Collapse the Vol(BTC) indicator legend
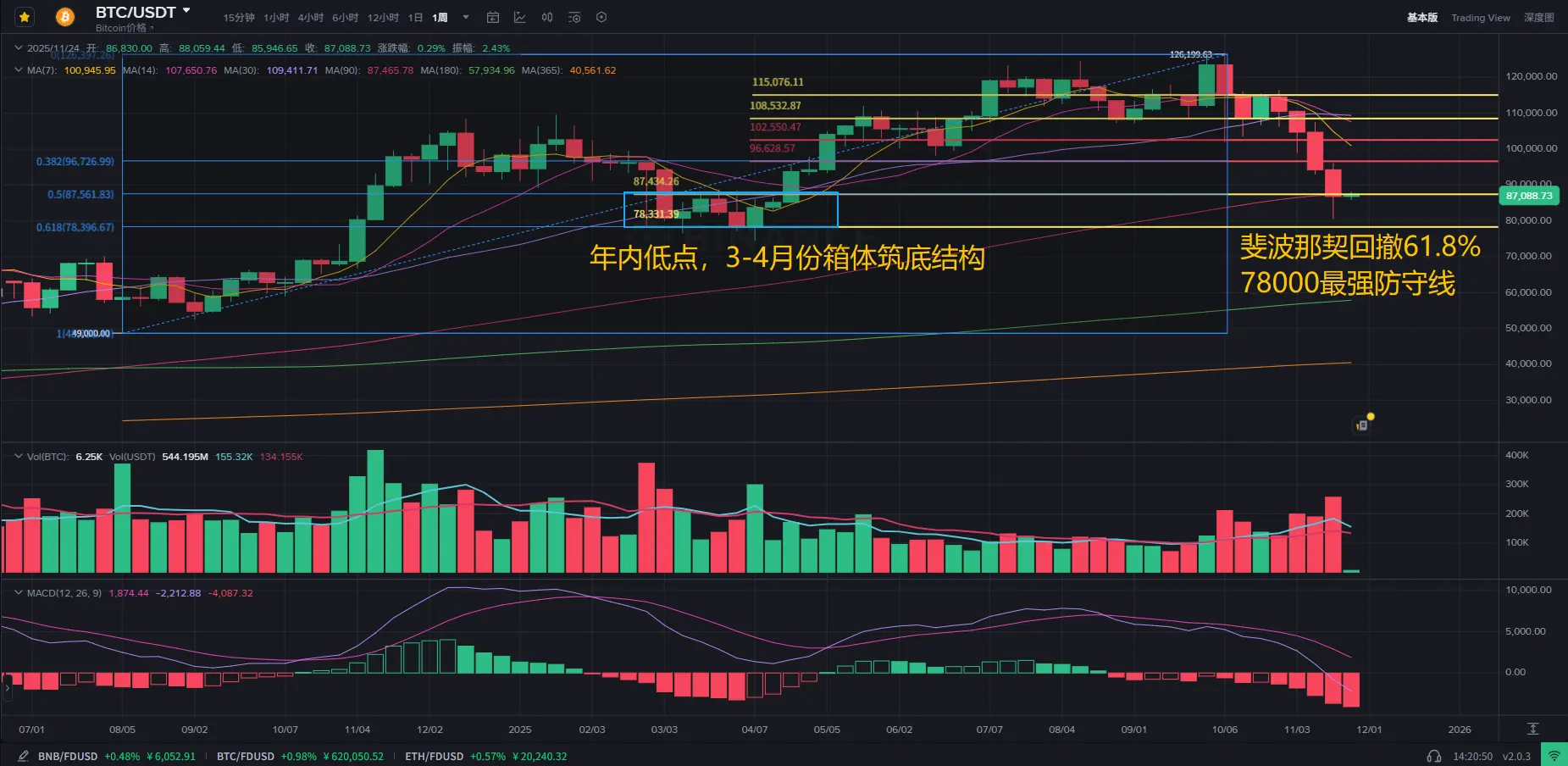 tap(19, 457)
